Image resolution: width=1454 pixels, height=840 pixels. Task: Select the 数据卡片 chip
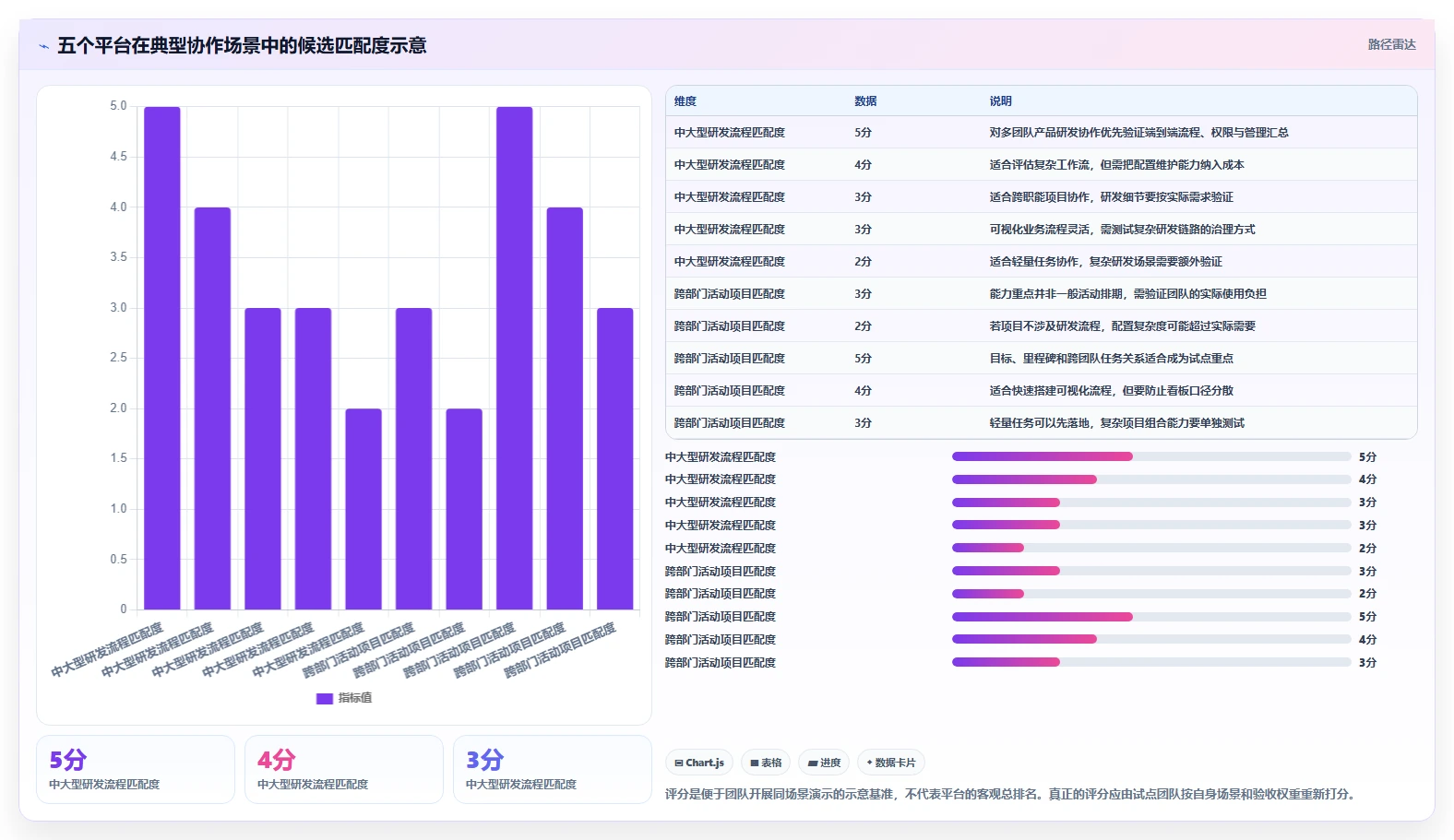pos(891,763)
